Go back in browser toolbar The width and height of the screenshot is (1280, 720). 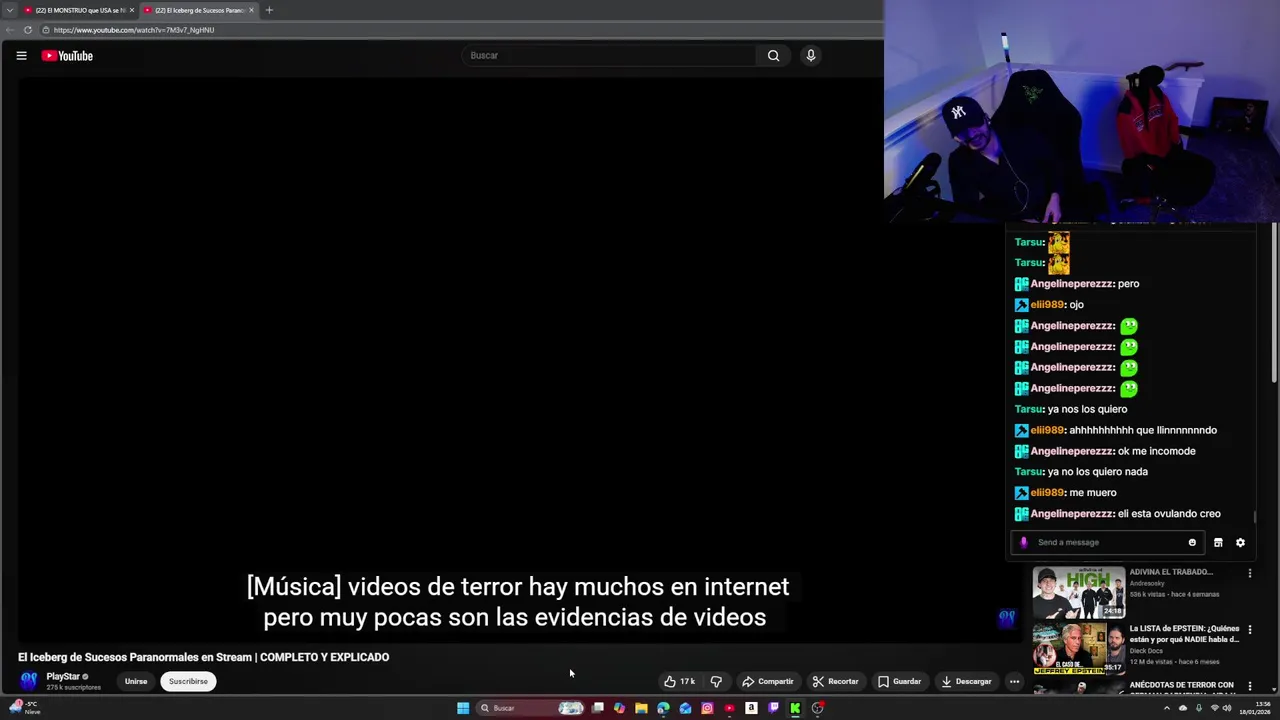(x=10, y=30)
